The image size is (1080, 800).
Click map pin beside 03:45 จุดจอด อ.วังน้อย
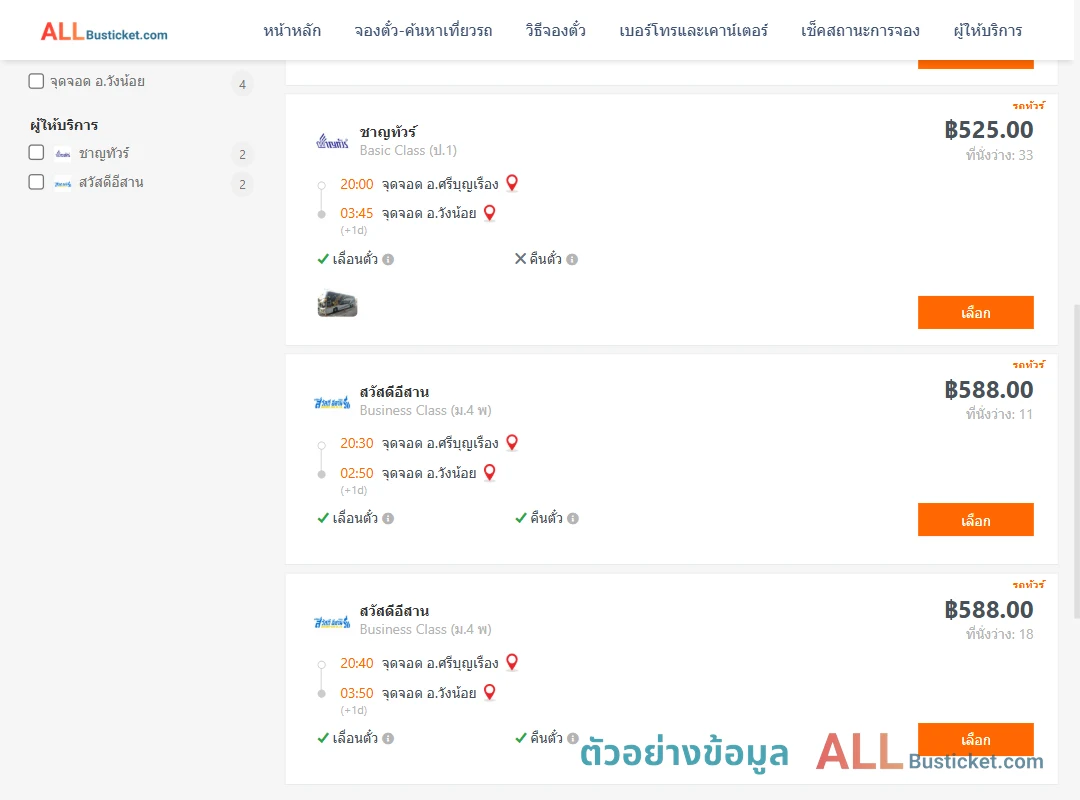tap(490, 212)
